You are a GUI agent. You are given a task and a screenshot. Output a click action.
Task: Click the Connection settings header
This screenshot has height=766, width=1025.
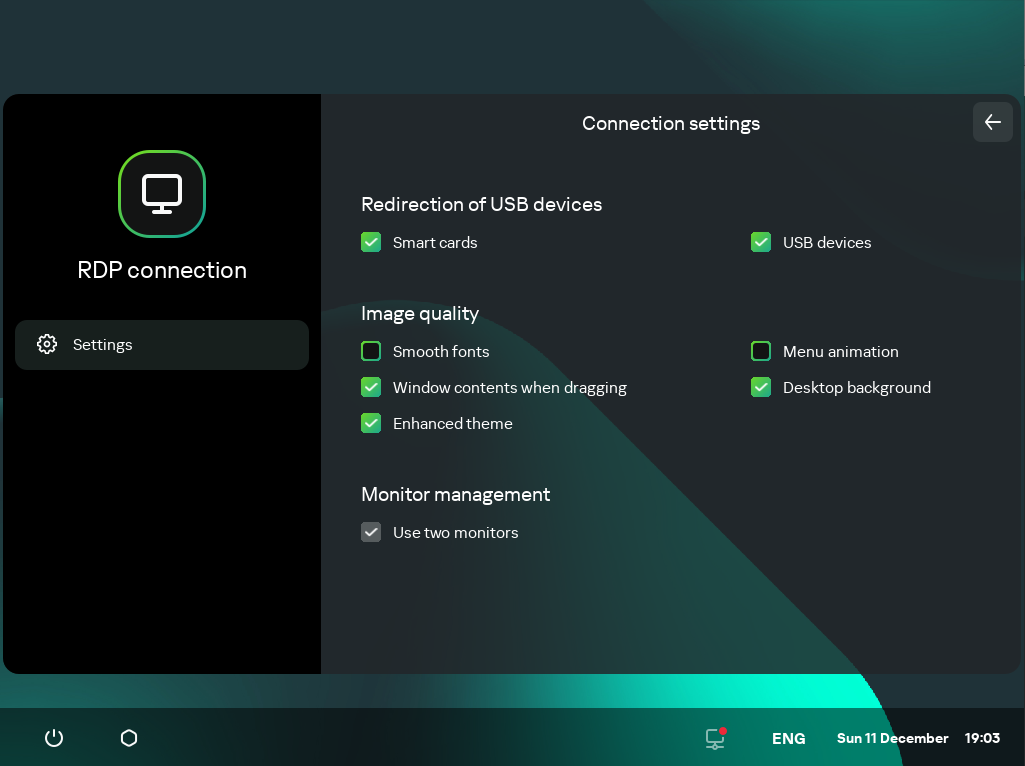pyautogui.click(x=671, y=123)
